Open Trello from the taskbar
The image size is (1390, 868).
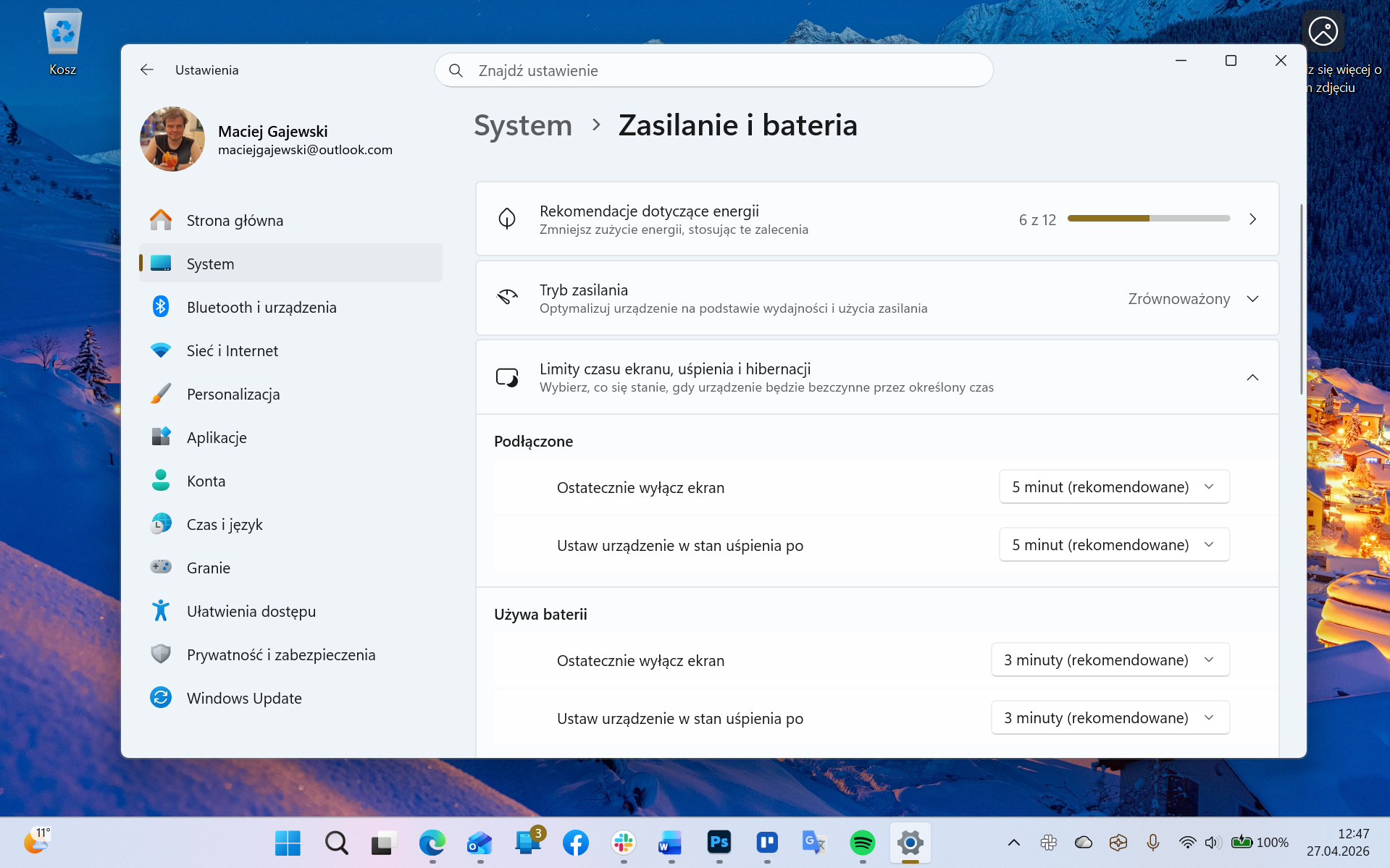point(766,843)
